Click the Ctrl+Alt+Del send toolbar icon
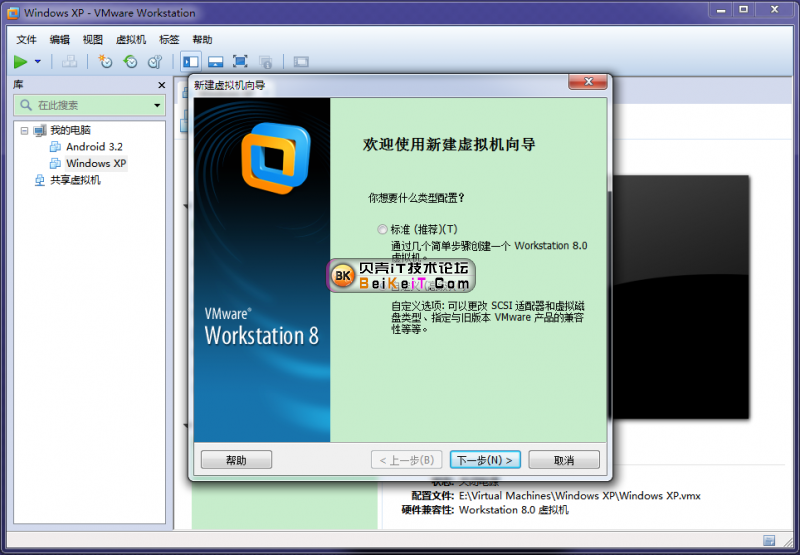This screenshot has height=555, width=800. (x=69, y=62)
